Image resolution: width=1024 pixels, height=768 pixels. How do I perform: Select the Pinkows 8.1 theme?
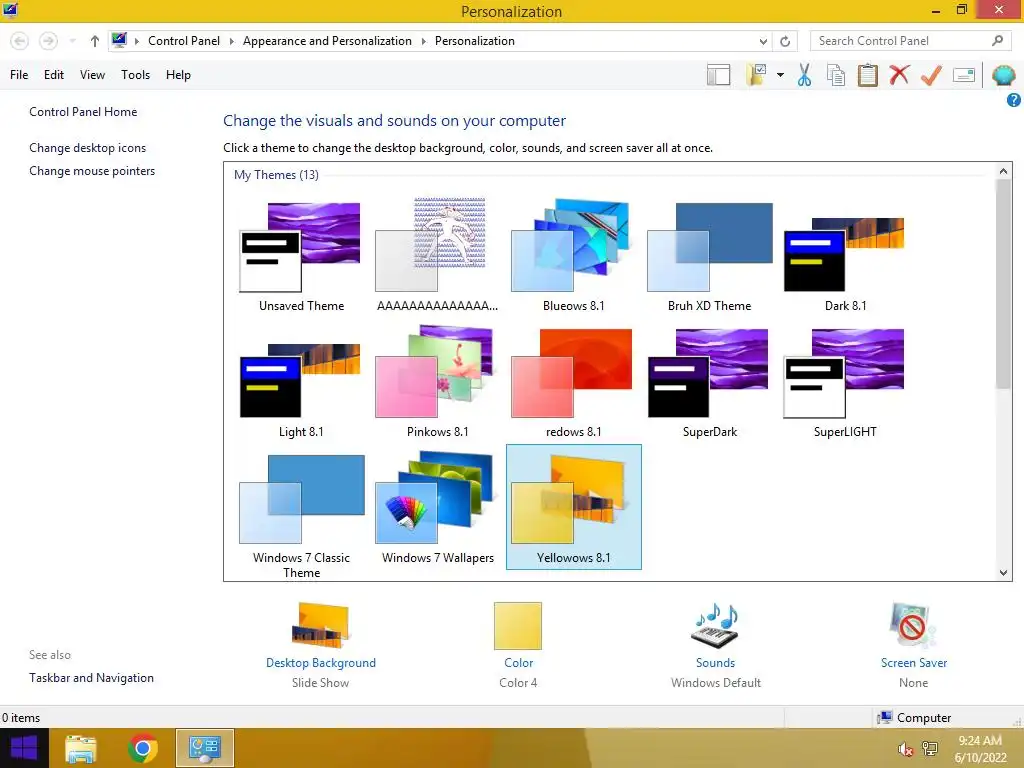tap(437, 381)
